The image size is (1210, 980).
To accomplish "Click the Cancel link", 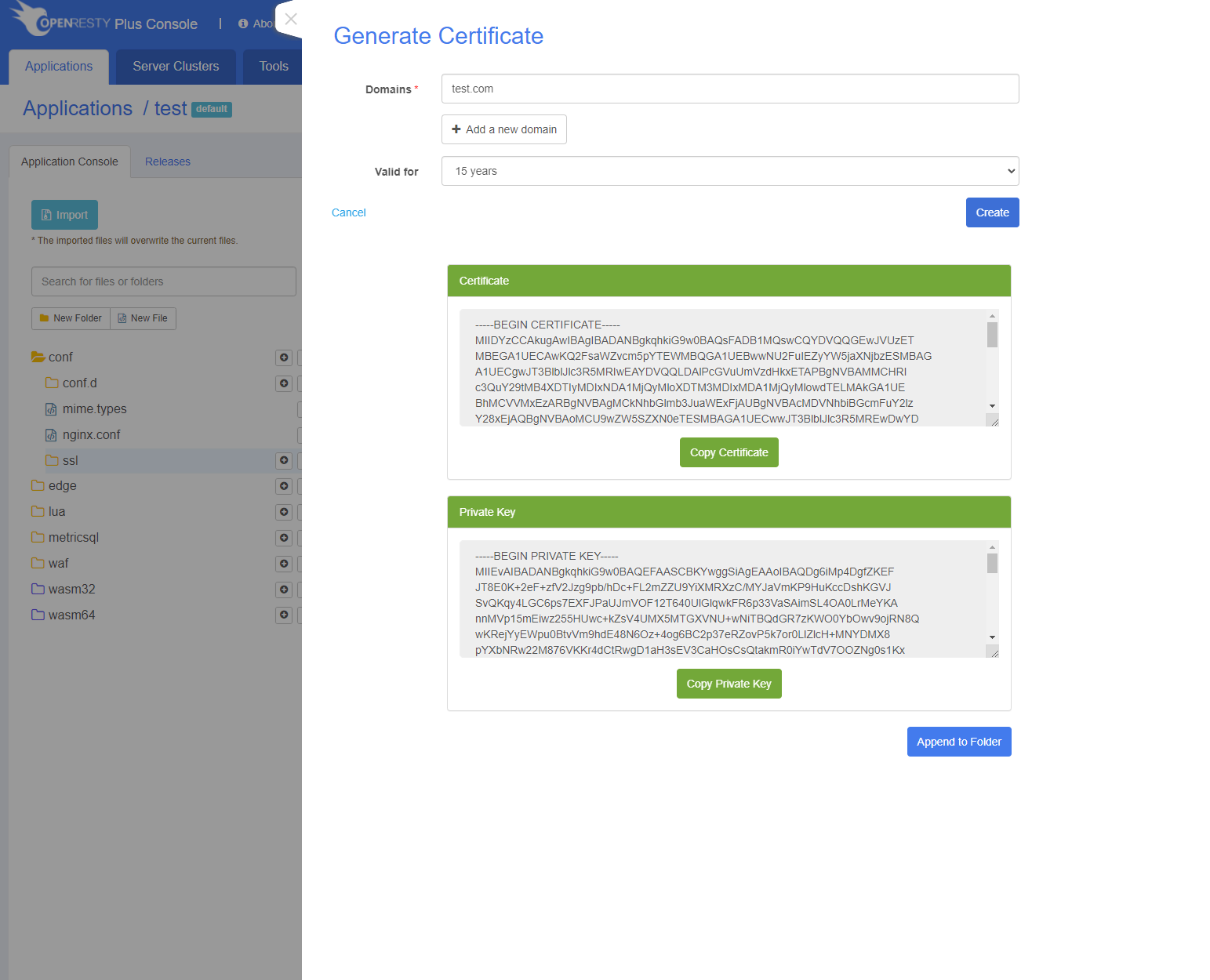I will coord(348,212).
